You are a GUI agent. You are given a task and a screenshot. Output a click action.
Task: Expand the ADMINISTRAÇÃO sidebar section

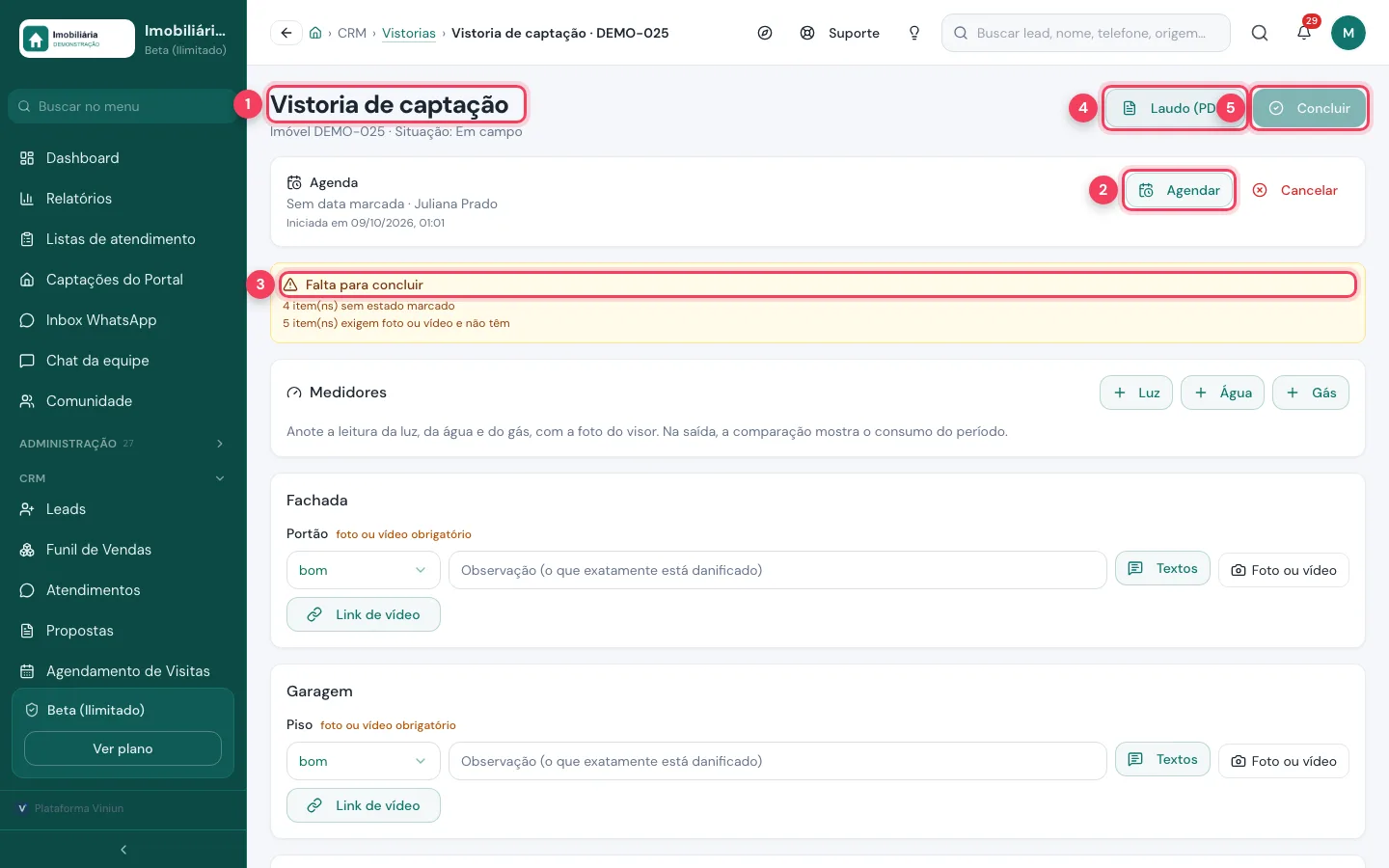123,444
